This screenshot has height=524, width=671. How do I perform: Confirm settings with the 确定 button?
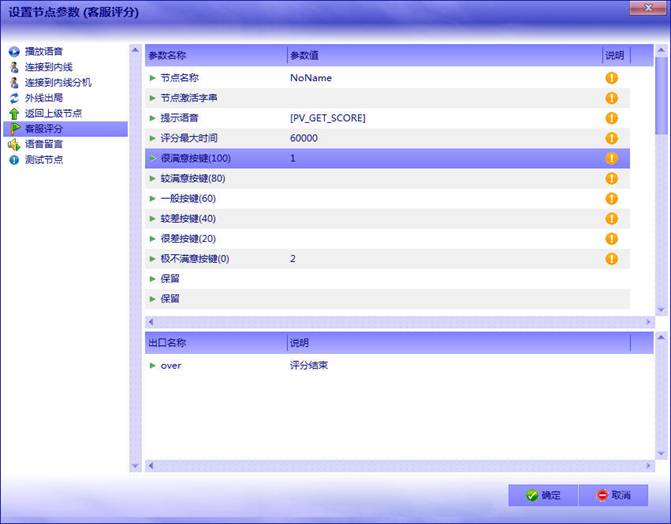[x=542, y=495]
